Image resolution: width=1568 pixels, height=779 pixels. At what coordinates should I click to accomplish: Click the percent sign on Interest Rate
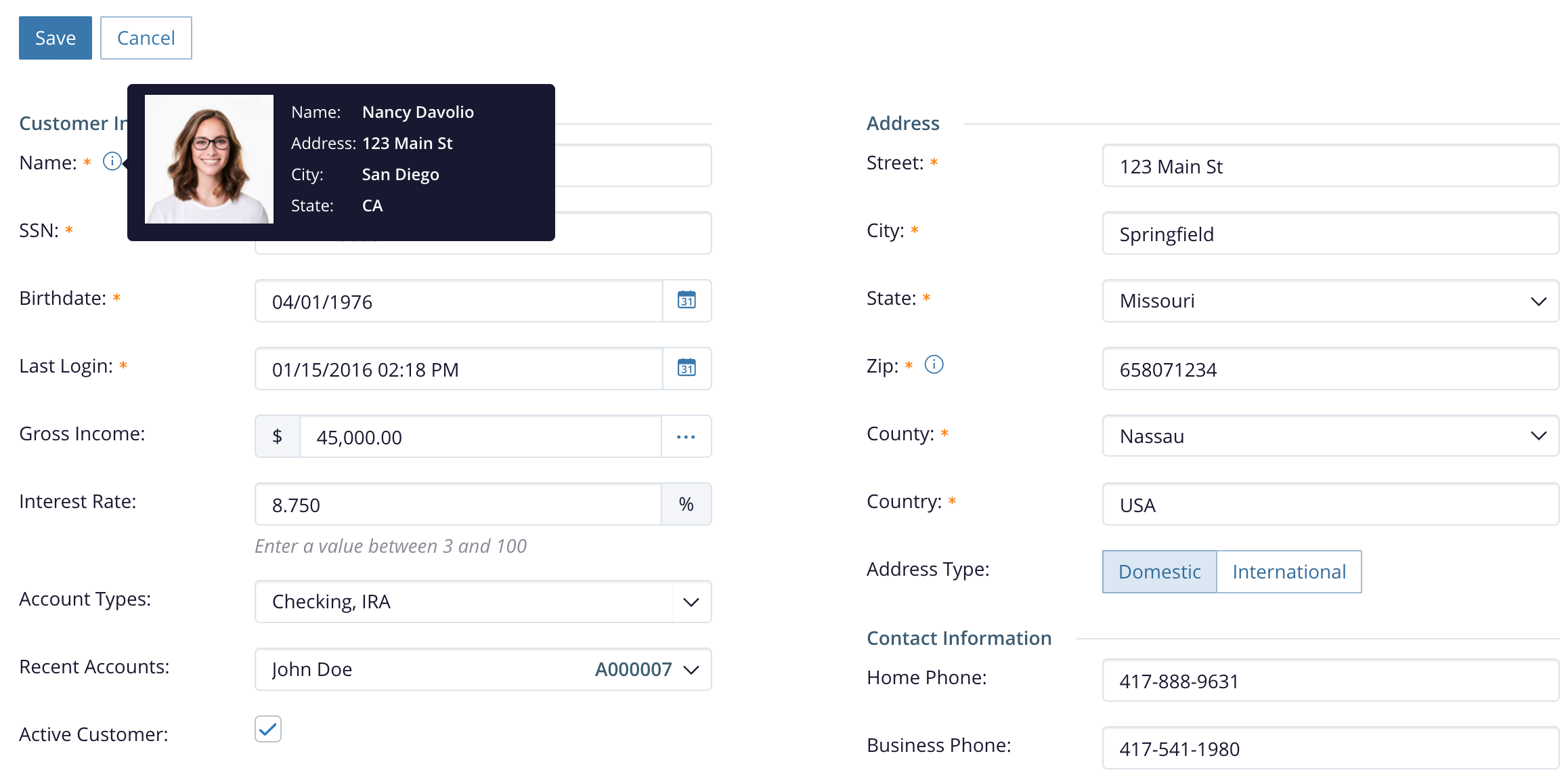(x=686, y=504)
